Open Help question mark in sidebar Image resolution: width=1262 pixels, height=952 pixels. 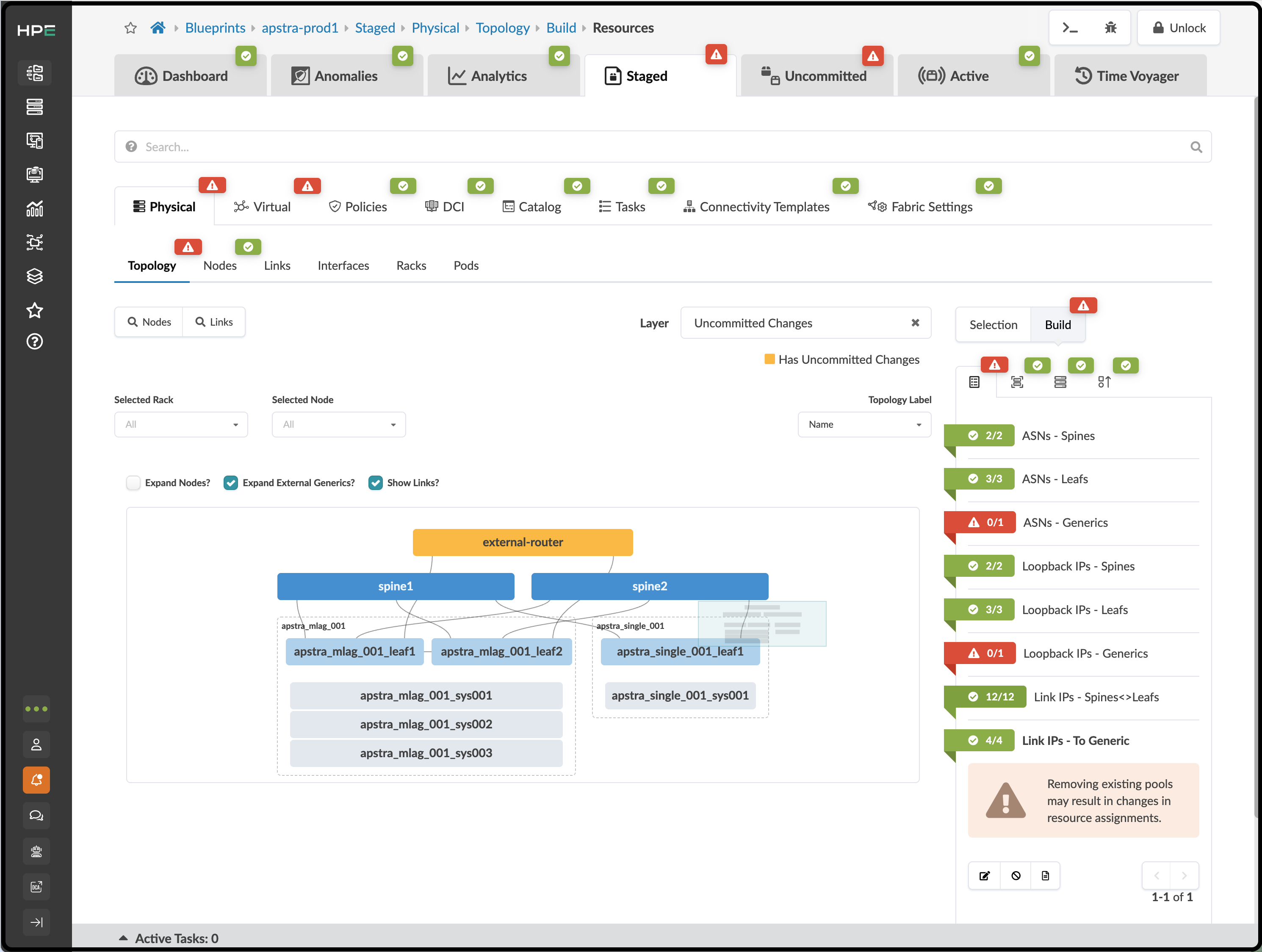[35, 342]
